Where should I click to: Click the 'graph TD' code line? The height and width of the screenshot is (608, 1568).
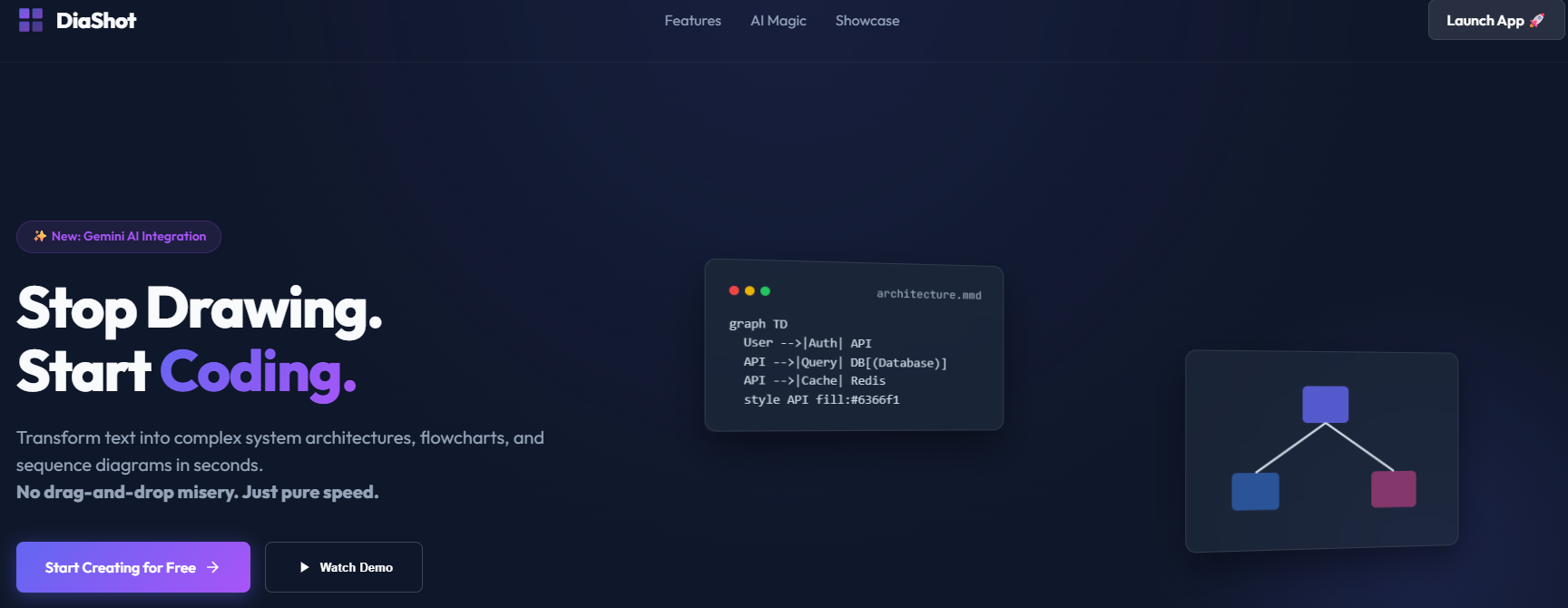point(759,324)
